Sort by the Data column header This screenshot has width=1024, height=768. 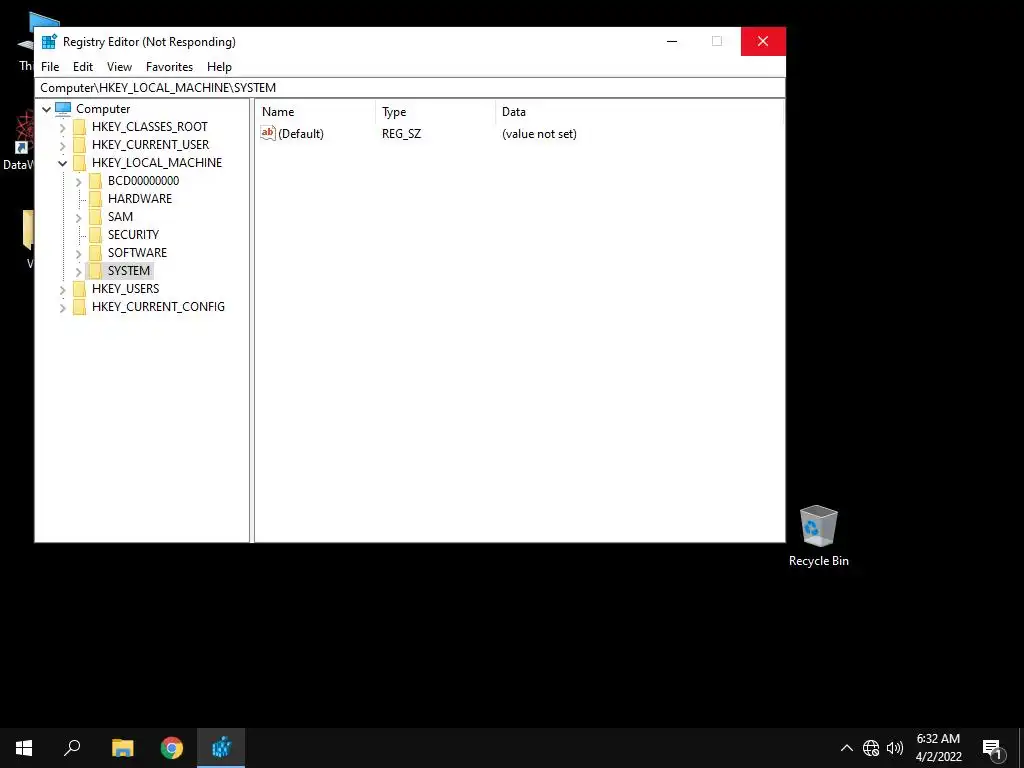tap(639, 112)
